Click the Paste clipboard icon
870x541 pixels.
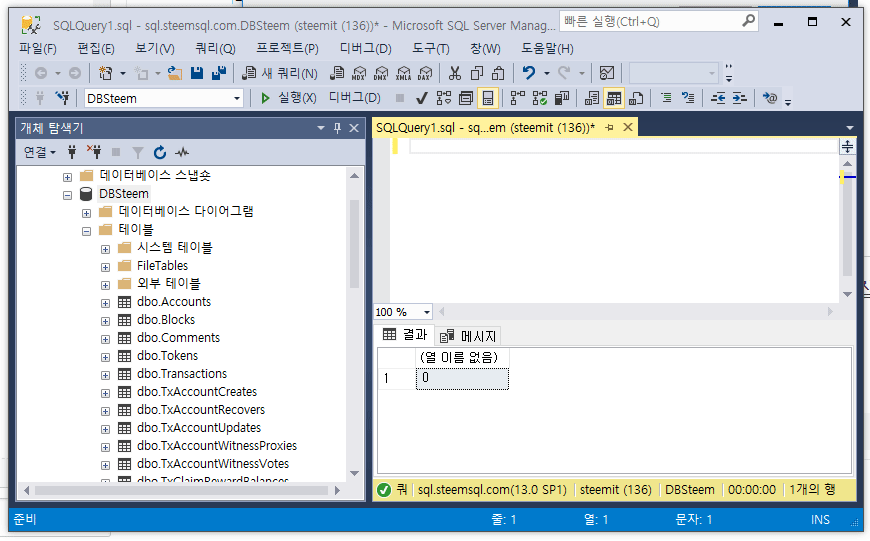click(498, 73)
